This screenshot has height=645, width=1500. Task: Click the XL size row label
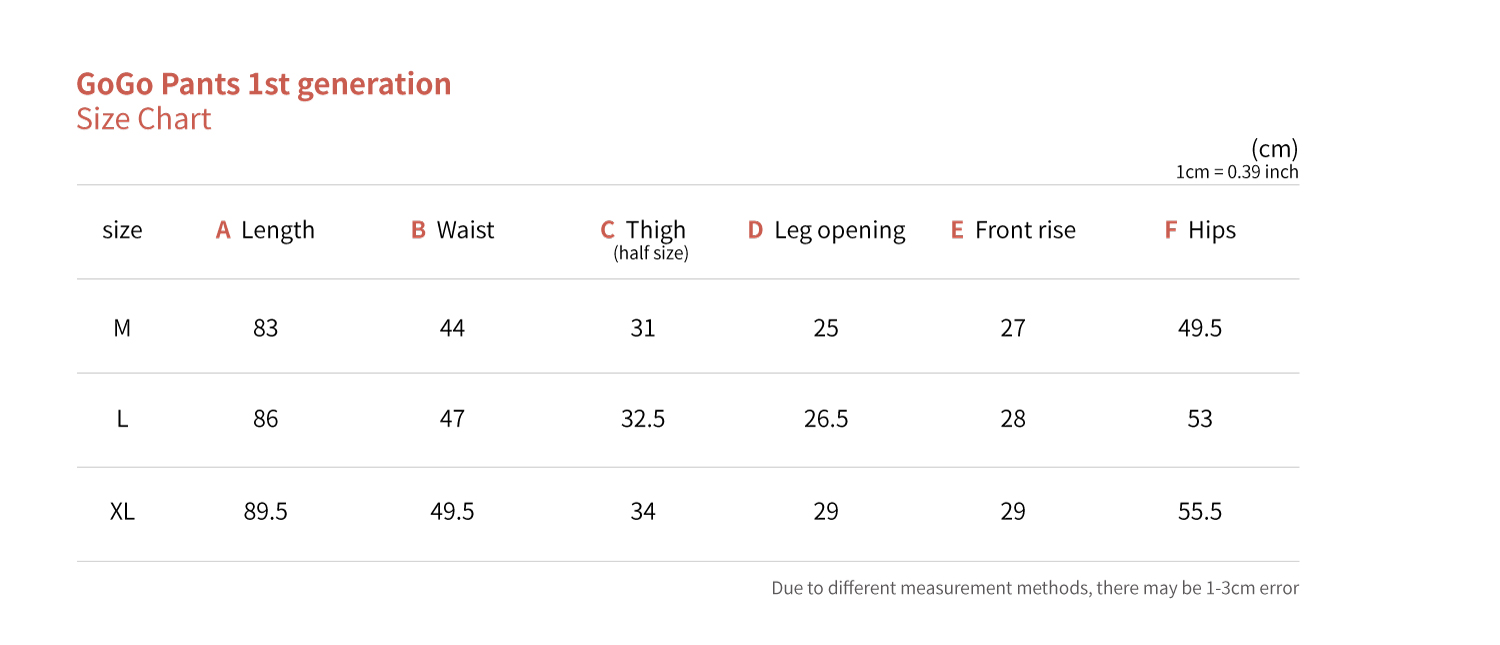122,512
